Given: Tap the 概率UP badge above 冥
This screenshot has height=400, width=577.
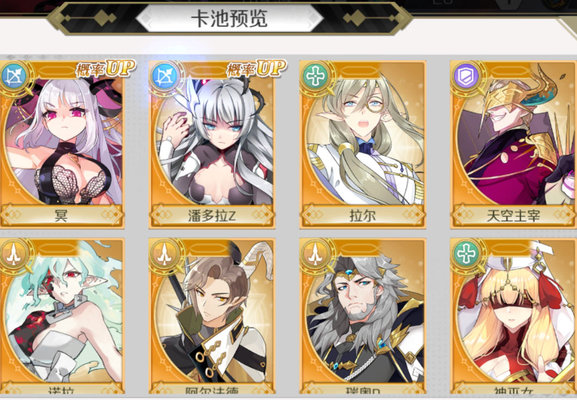Looking at the screenshot, I should 105,68.
